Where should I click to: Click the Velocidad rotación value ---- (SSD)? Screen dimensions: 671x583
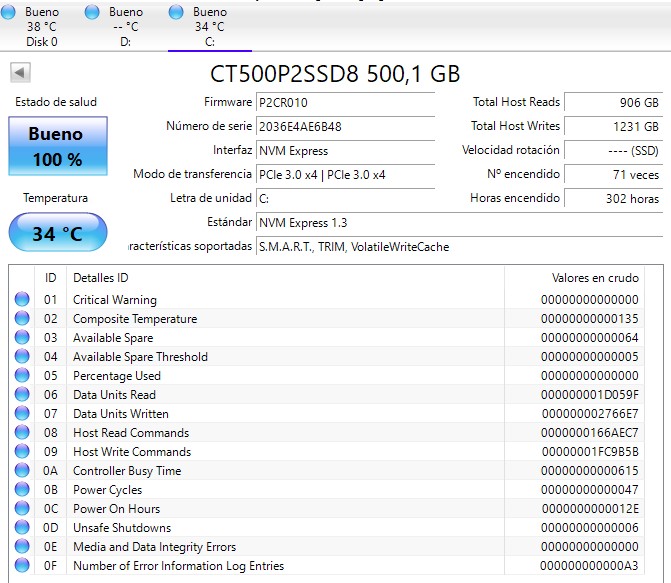pos(613,150)
